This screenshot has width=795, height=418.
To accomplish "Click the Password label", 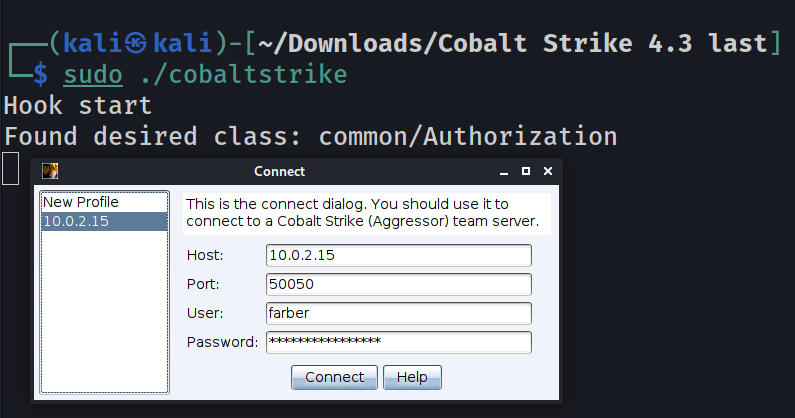I will [x=223, y=343].
